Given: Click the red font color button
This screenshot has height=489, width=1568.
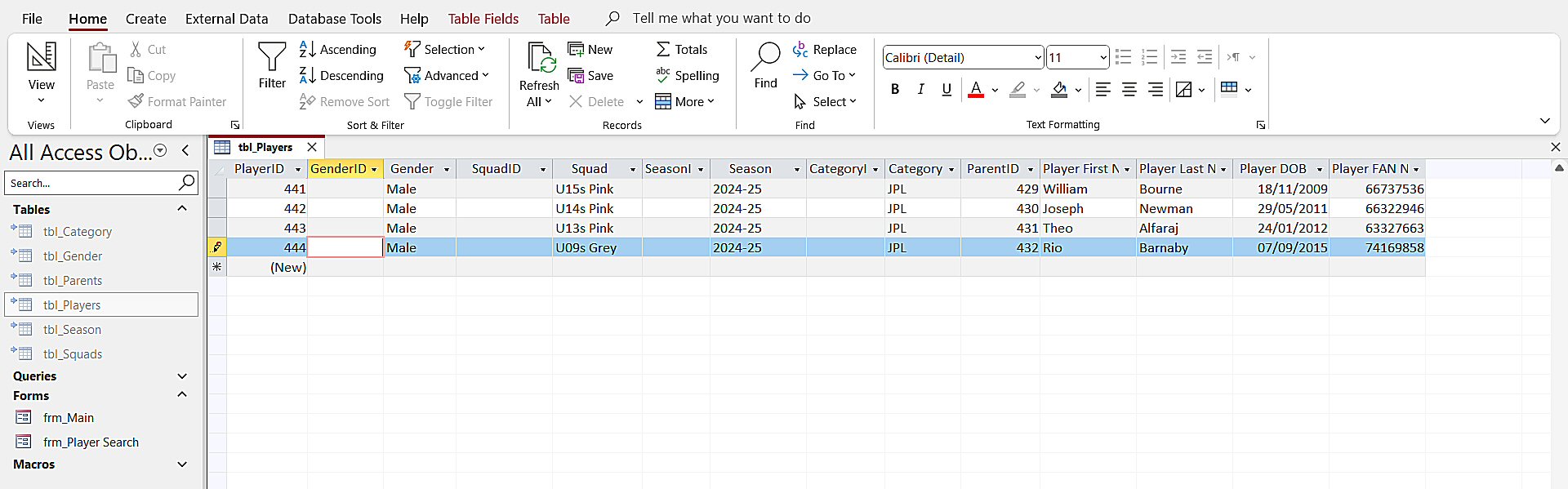Looking at the screenshot, I should [x=976, y=90].
